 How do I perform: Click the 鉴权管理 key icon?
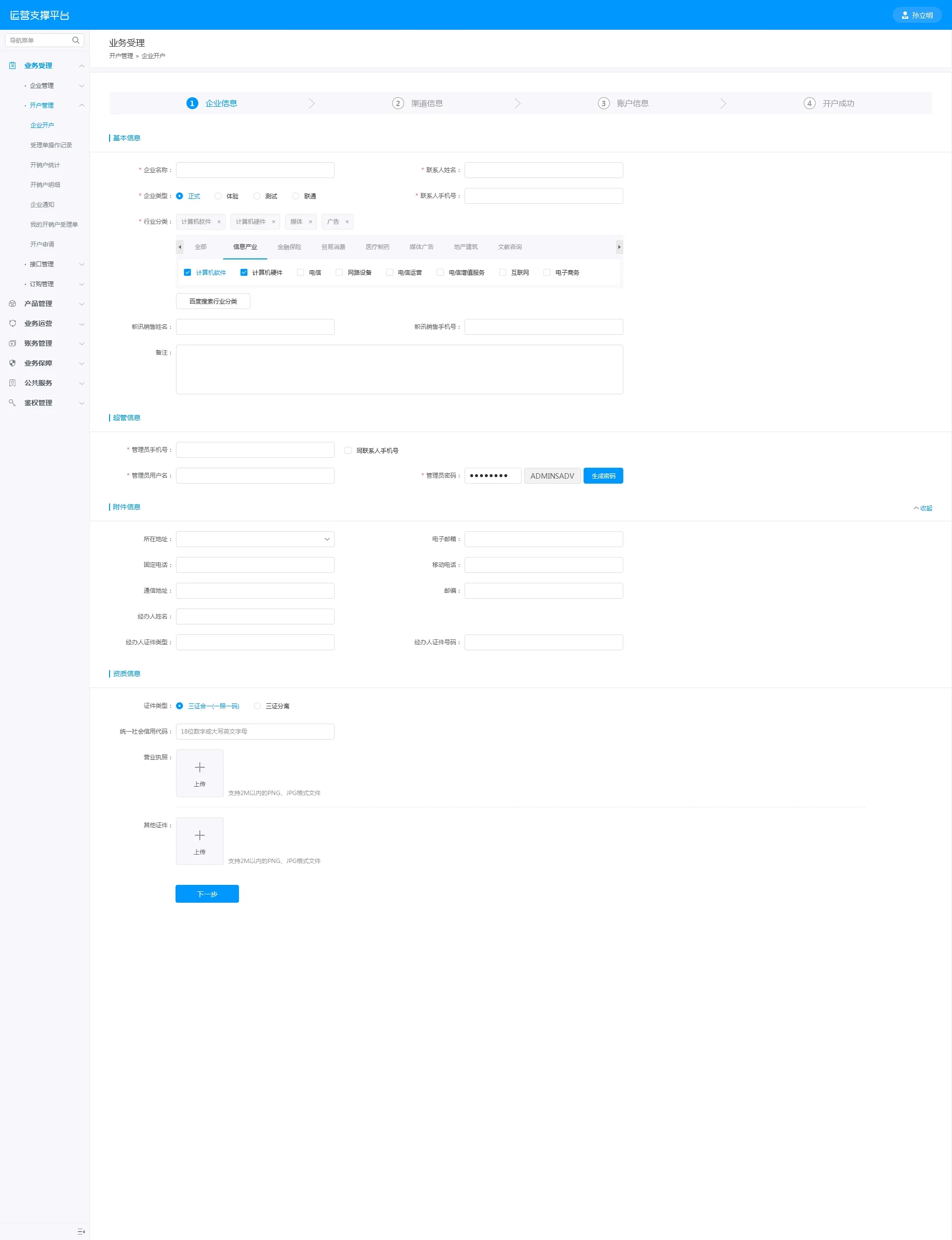point(12,403)
